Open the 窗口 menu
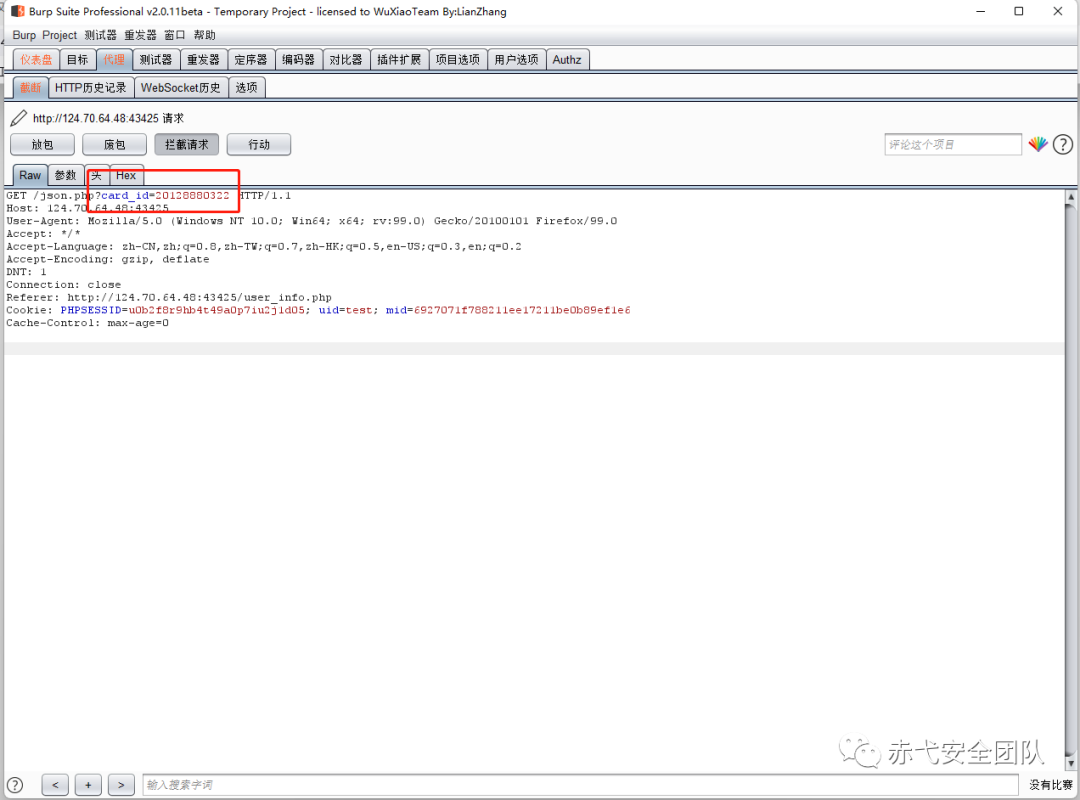 pos(175,35)
